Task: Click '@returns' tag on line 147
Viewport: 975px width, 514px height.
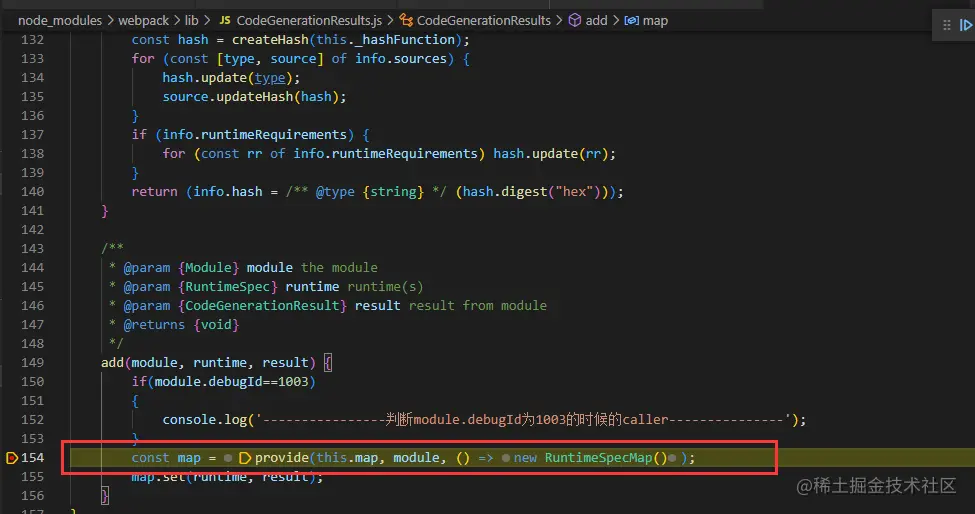Action: coord(154,324)
